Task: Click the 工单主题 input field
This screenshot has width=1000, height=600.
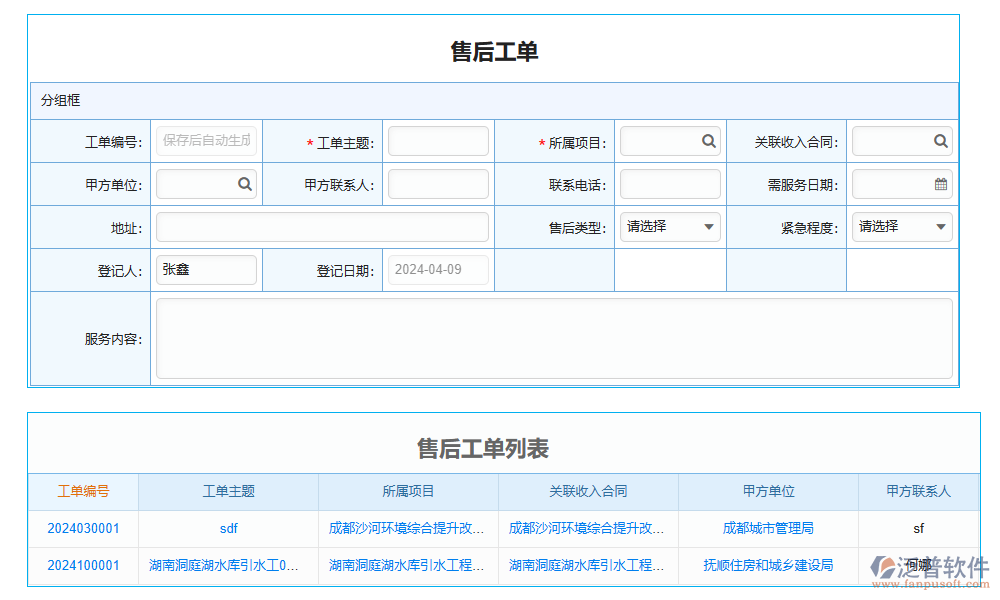Action: click(x=437, y=140)
